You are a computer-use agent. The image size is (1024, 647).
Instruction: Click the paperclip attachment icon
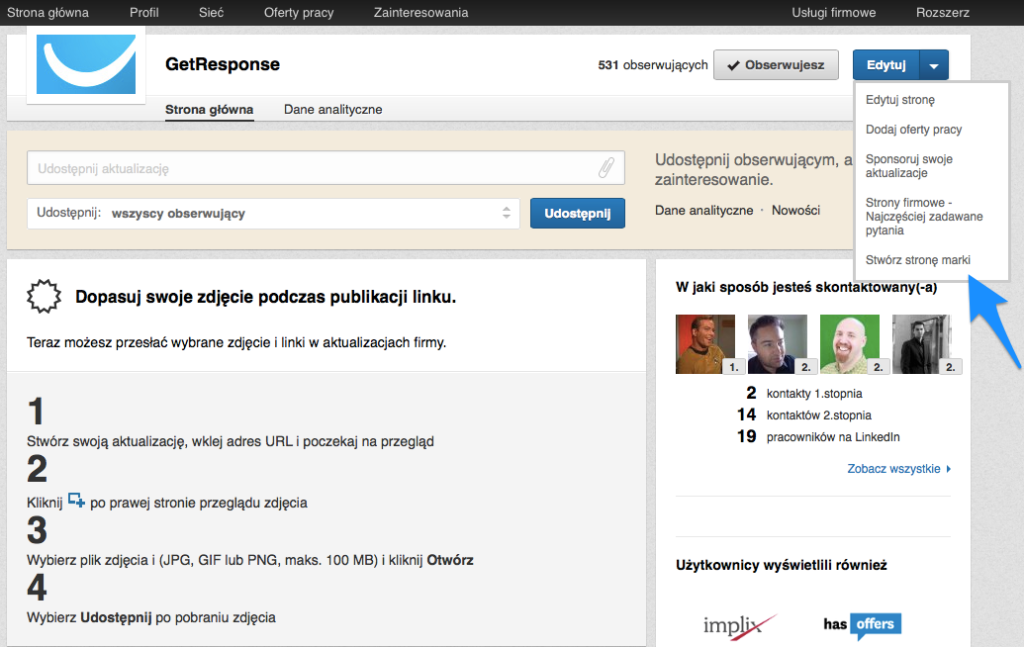click(606, 168)
